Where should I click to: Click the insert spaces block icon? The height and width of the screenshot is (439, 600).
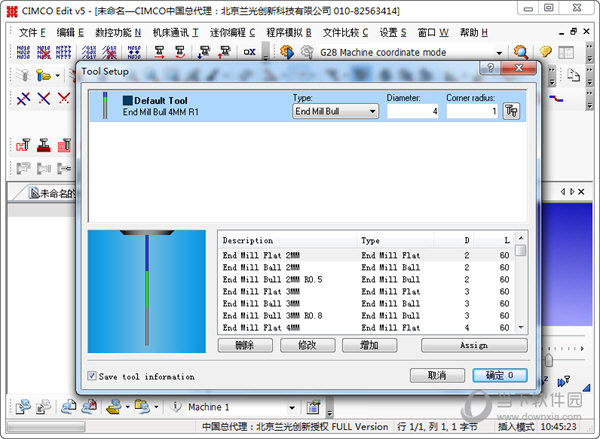tap(134, 52)
